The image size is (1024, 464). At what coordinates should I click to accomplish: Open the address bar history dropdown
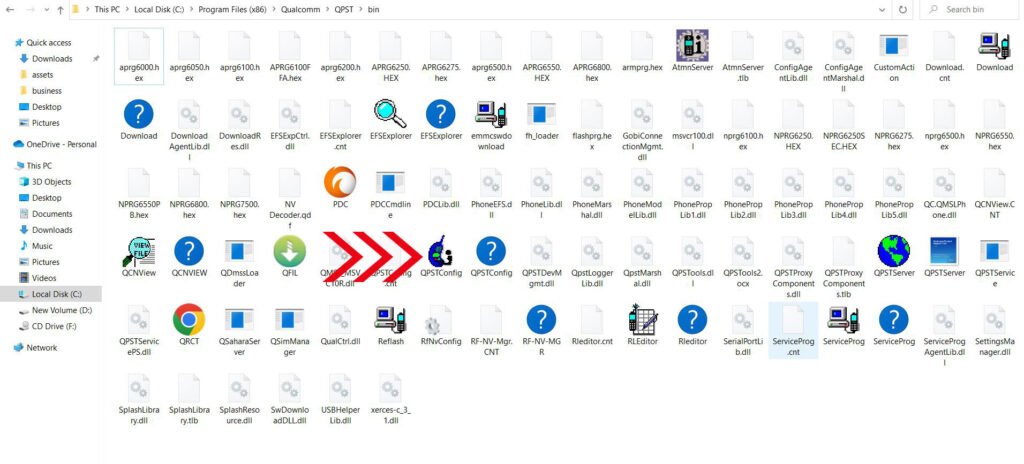pyautogui.click(x=882, y=10)
